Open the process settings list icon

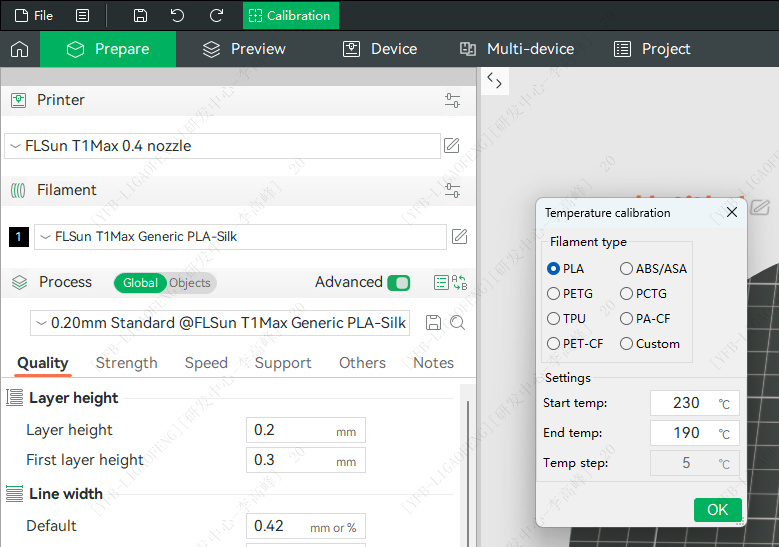pos(441,283)
